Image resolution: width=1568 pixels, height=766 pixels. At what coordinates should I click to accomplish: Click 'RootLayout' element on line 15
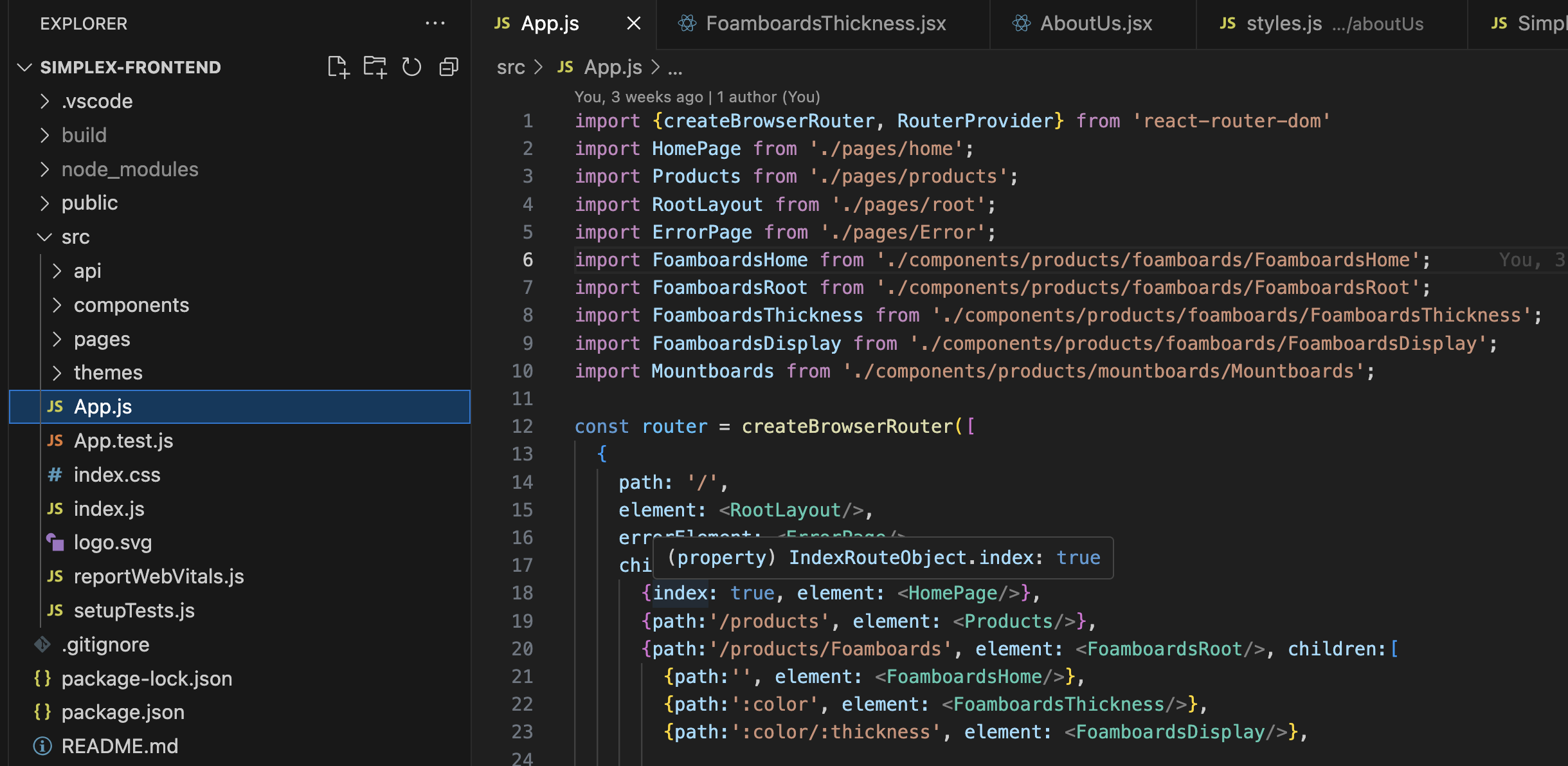(785, 510)
